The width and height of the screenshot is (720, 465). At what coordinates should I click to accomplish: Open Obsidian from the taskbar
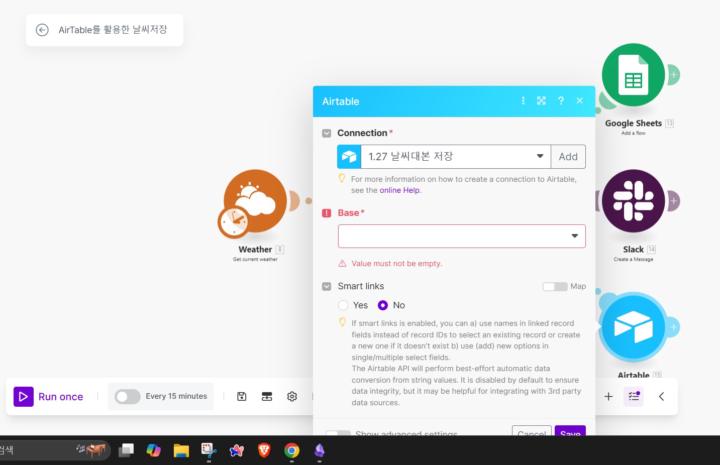click(x=320, y=450)
